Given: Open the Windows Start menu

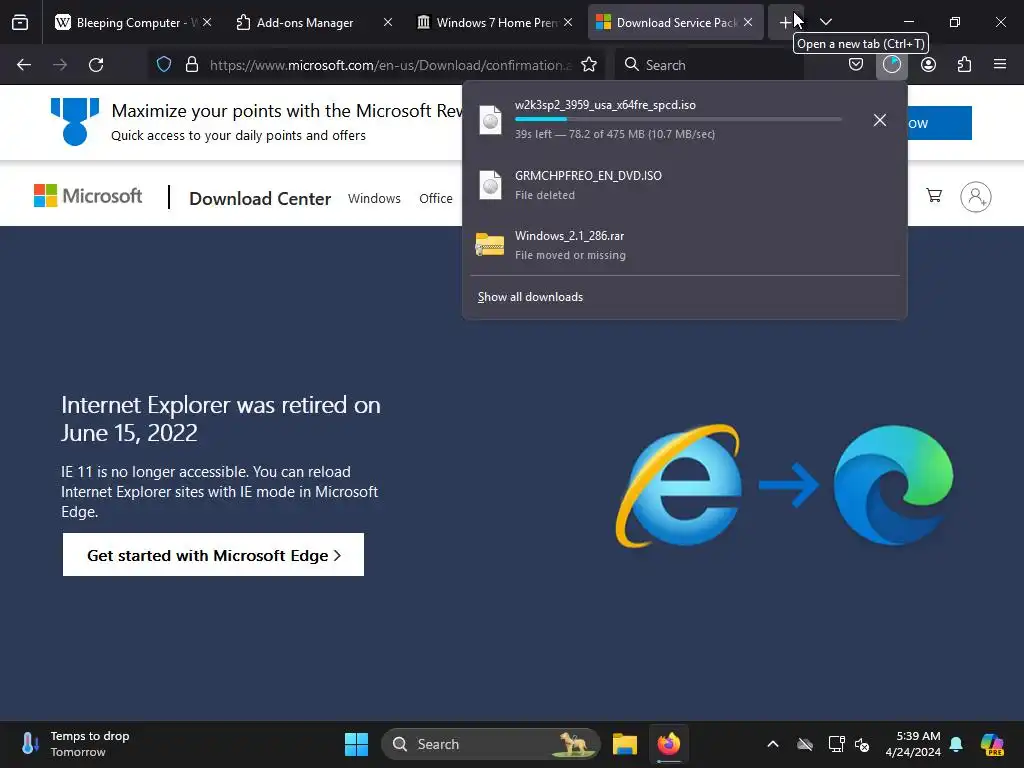Looking at the screenshot, I should 356,744.
